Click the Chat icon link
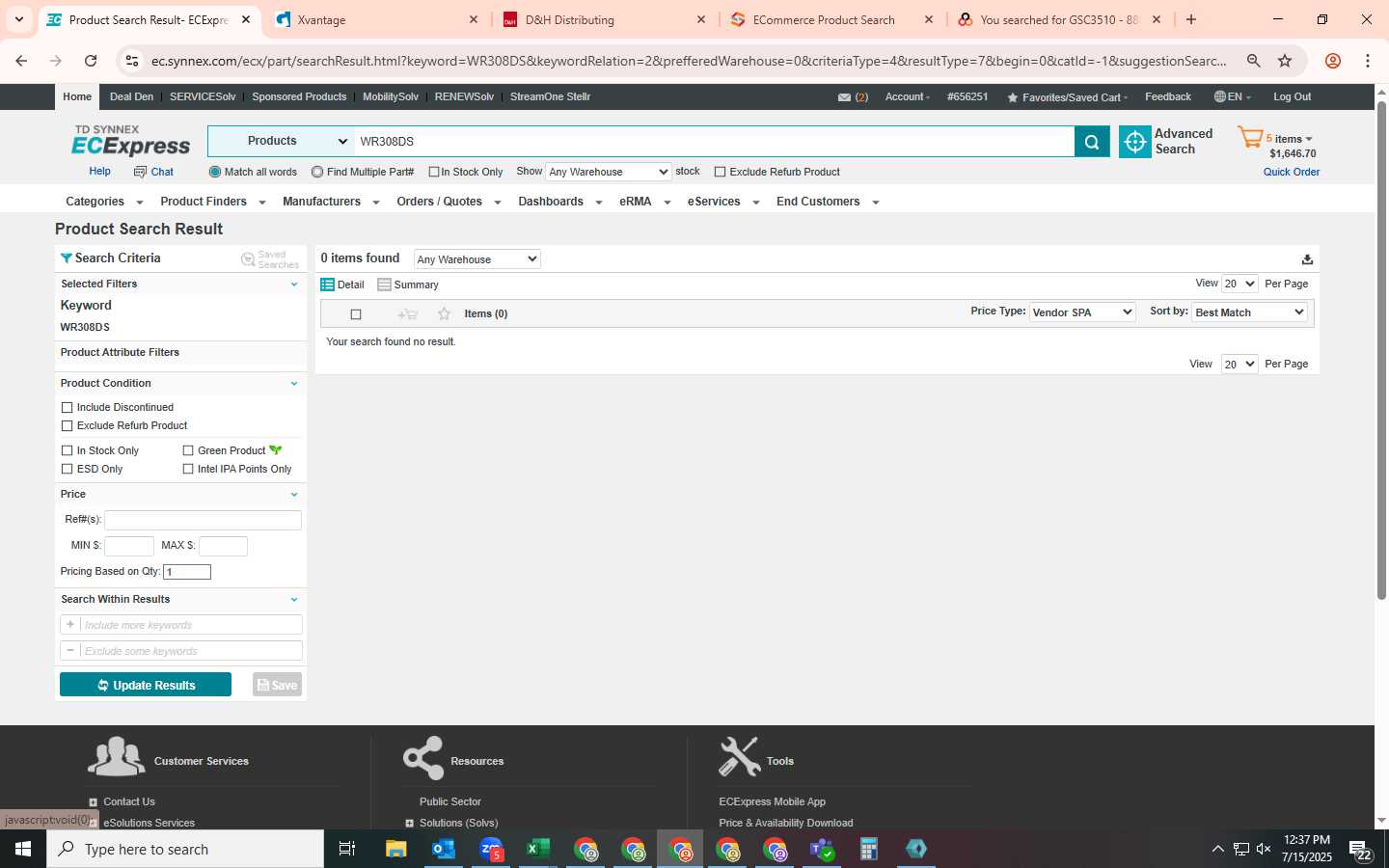 coord(153,172)
